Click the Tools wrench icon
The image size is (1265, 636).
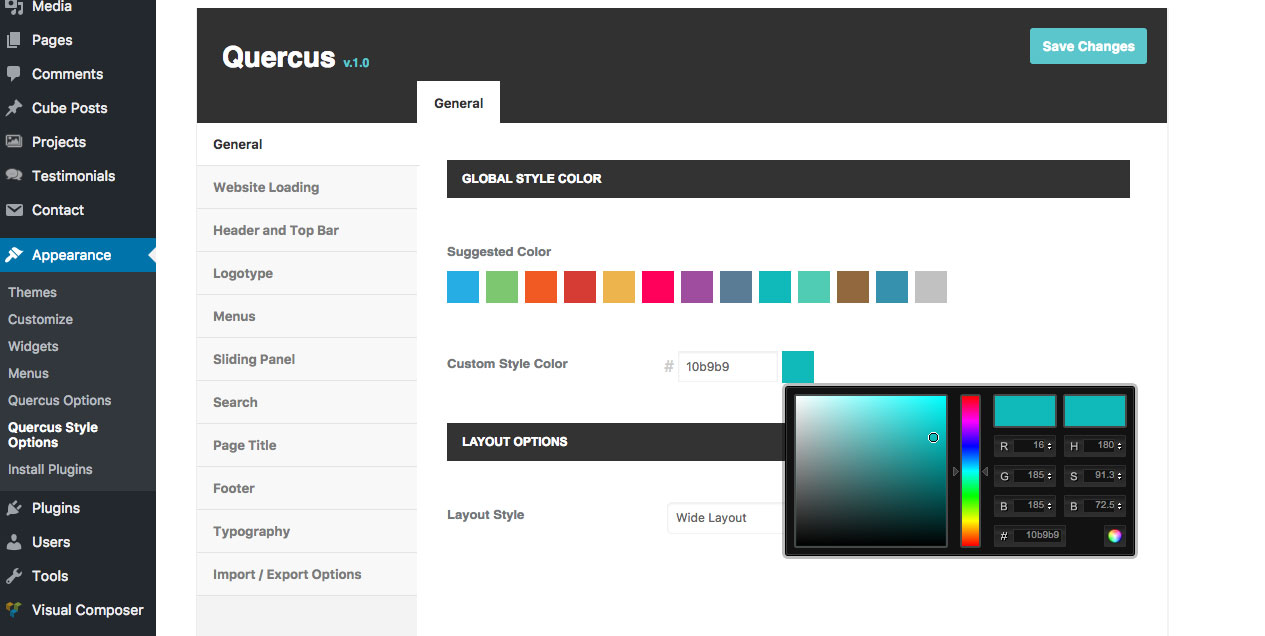pos(14,576)
